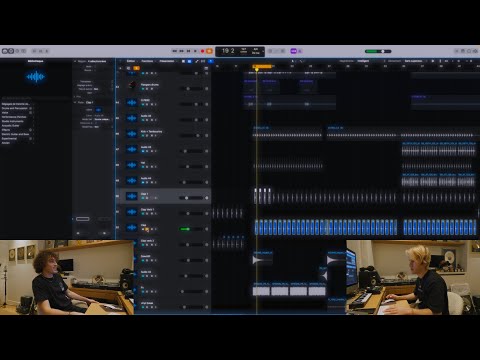Click the rewind button in transport bar

point(174,51)
